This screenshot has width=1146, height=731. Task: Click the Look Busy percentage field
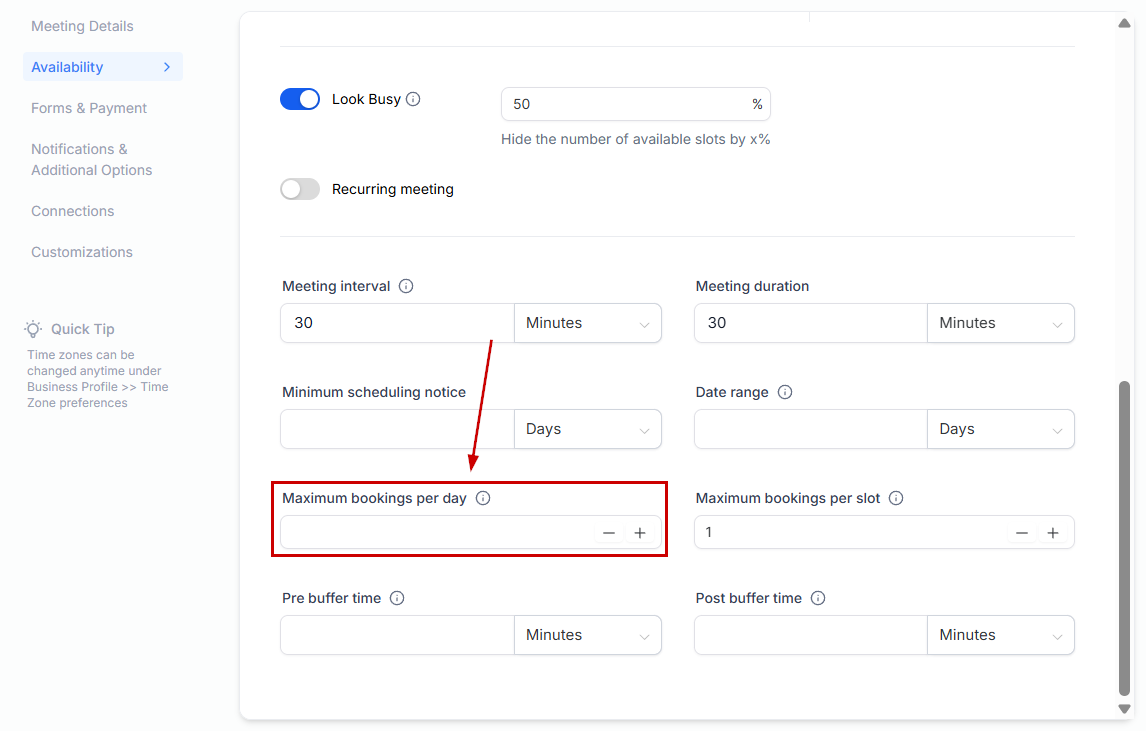[x=625, y=104]
